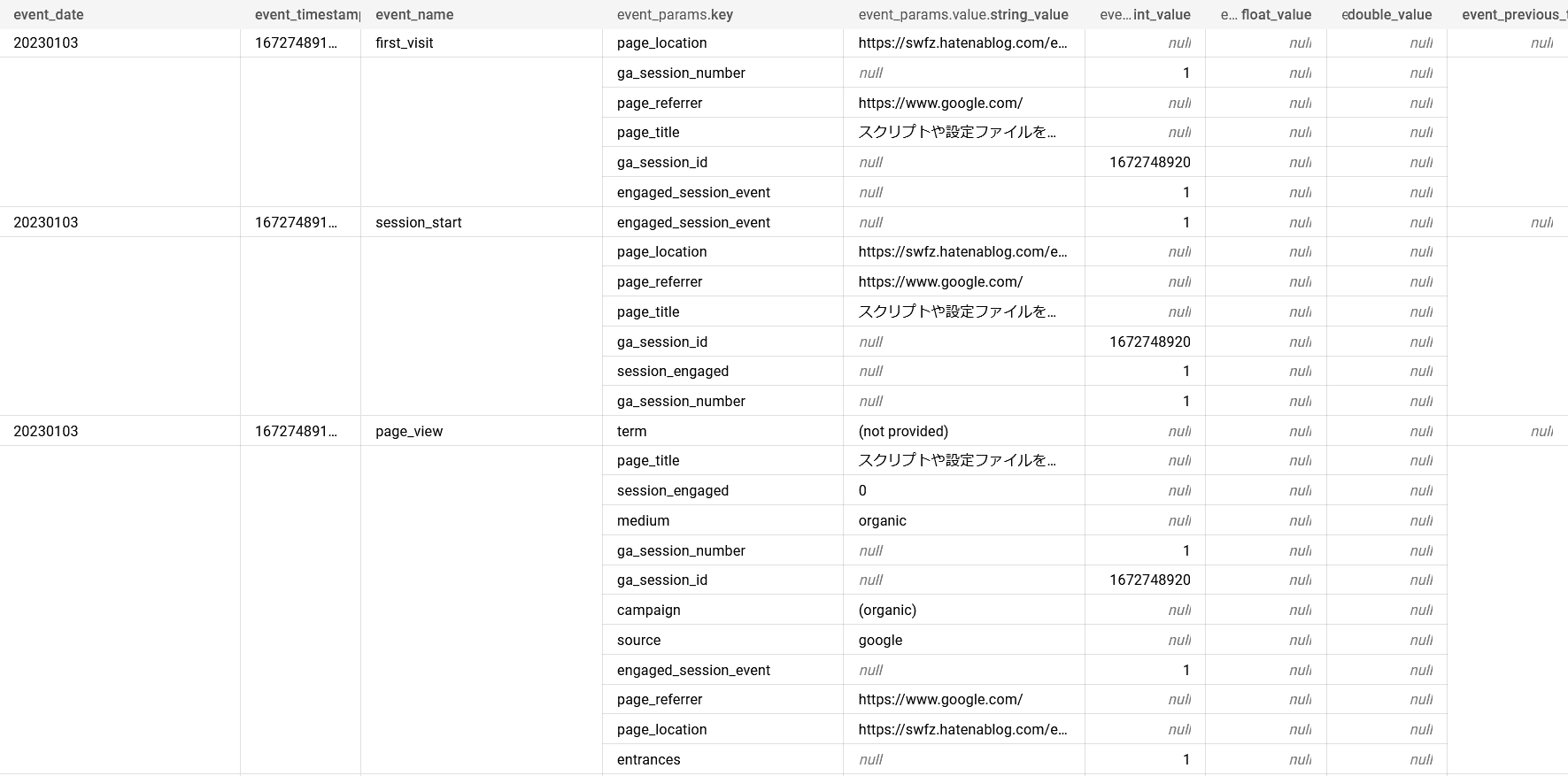Image resolution: width=1568 pixels, height=776 pixels.
Task: Click the source parameter key cell
Action: click(639, 641)
